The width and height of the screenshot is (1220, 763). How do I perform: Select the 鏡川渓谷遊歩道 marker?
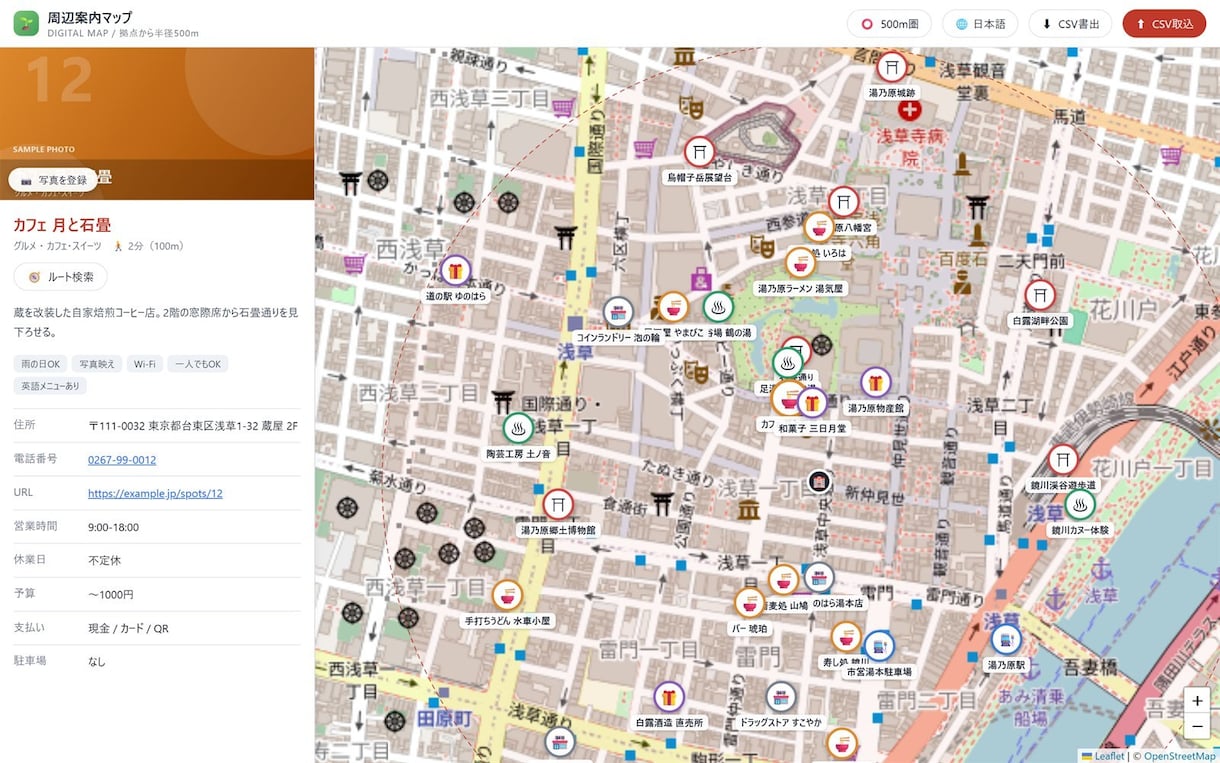click(x=1063, y=460)
